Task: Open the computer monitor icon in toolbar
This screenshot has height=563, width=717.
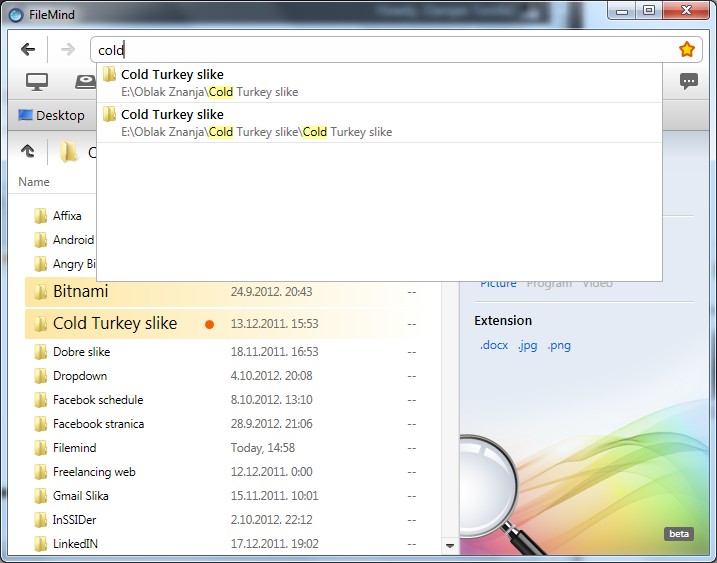Action: [x=37, y=82]
